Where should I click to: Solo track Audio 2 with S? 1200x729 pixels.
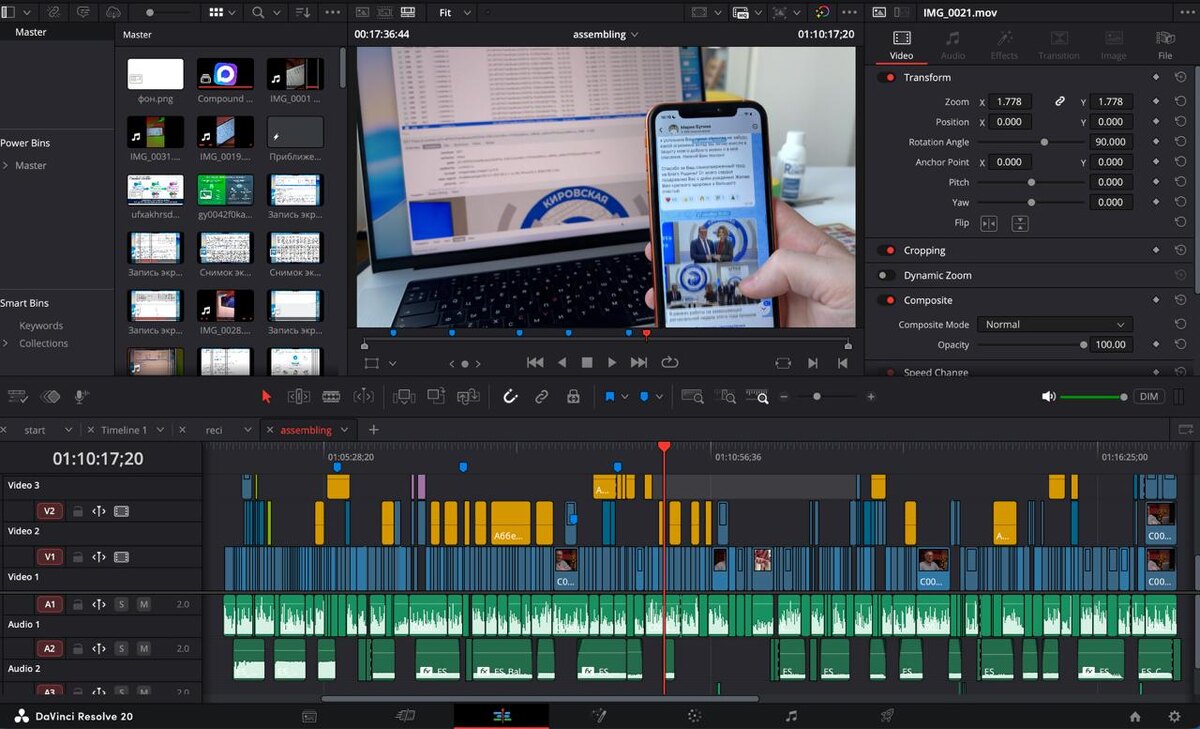121,649
